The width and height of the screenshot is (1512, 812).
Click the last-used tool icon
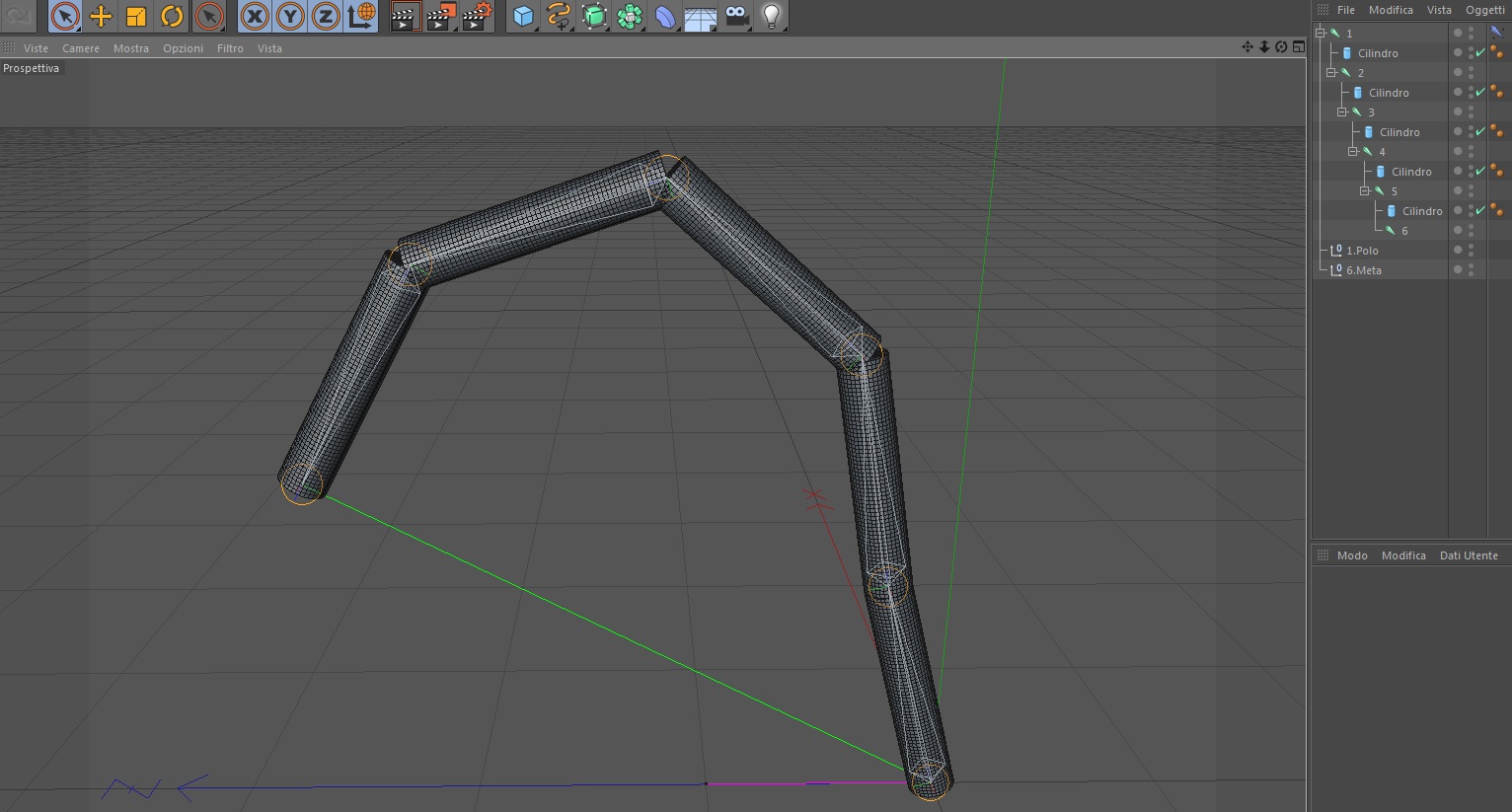coord(208,16)
